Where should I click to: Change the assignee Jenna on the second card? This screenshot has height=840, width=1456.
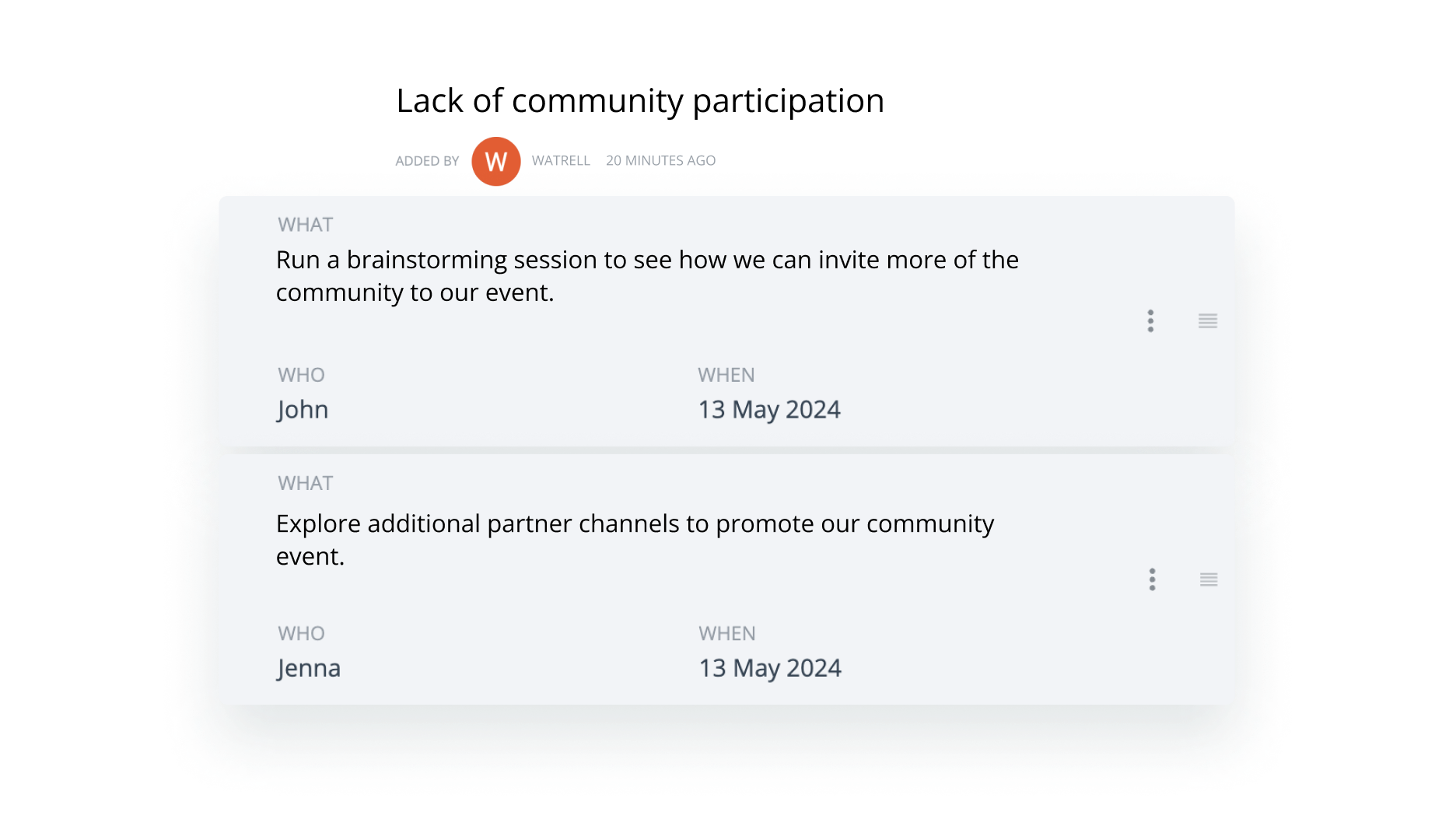(308, 667)
